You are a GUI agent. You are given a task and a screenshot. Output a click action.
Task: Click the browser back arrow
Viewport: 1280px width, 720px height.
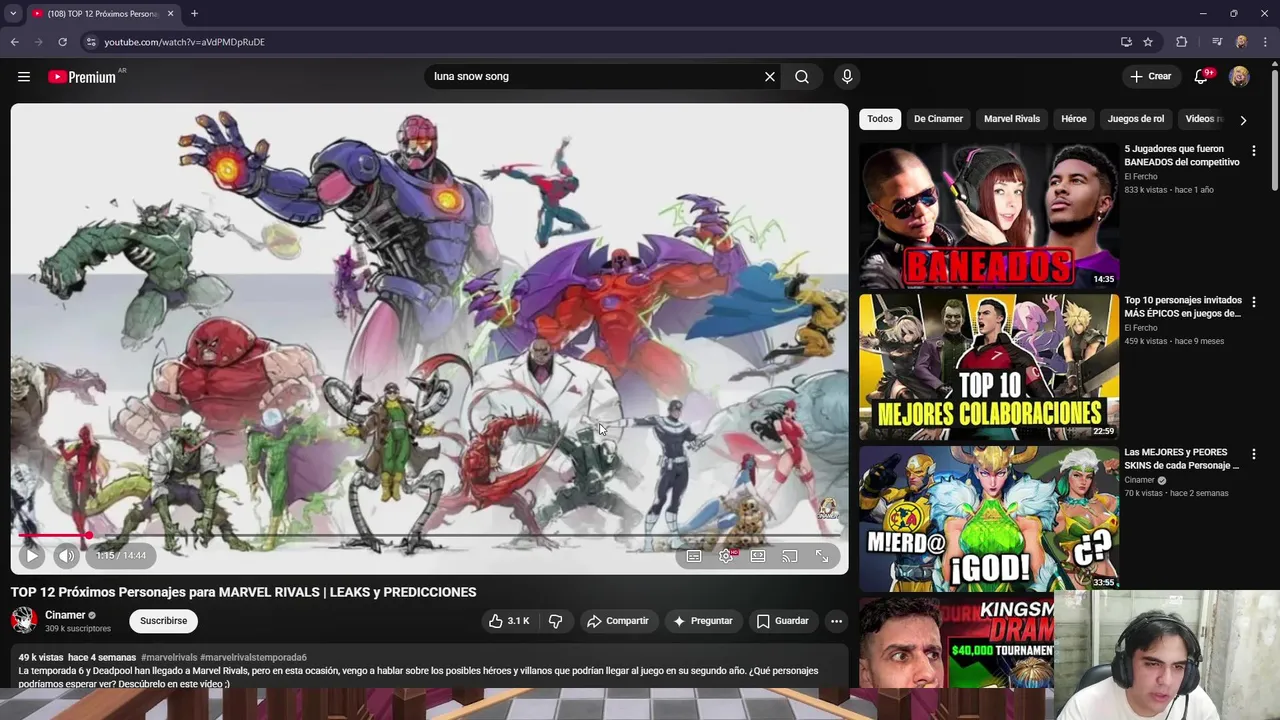[14, 42]
